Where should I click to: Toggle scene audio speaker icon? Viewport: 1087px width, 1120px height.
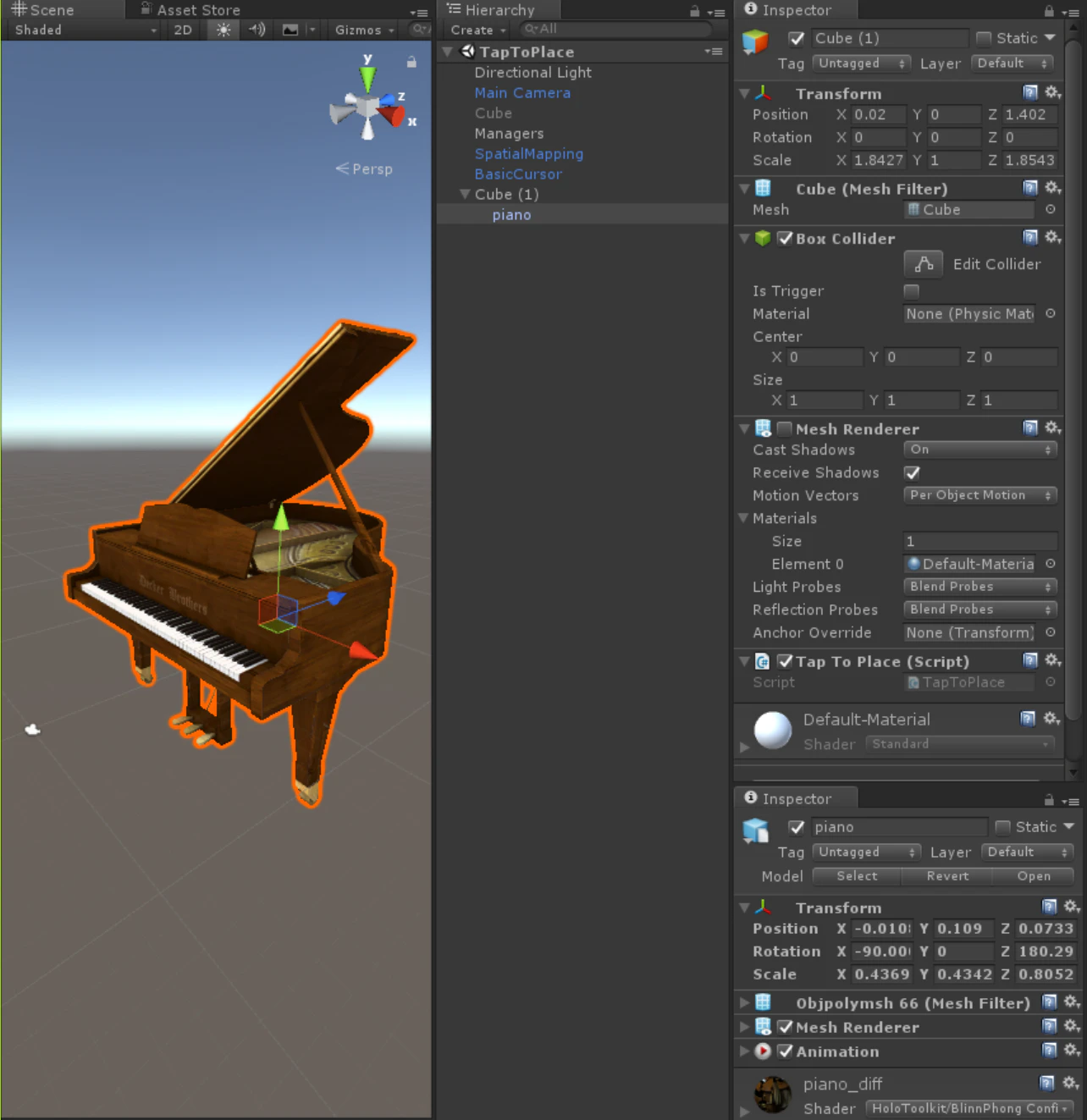(257, 30)
